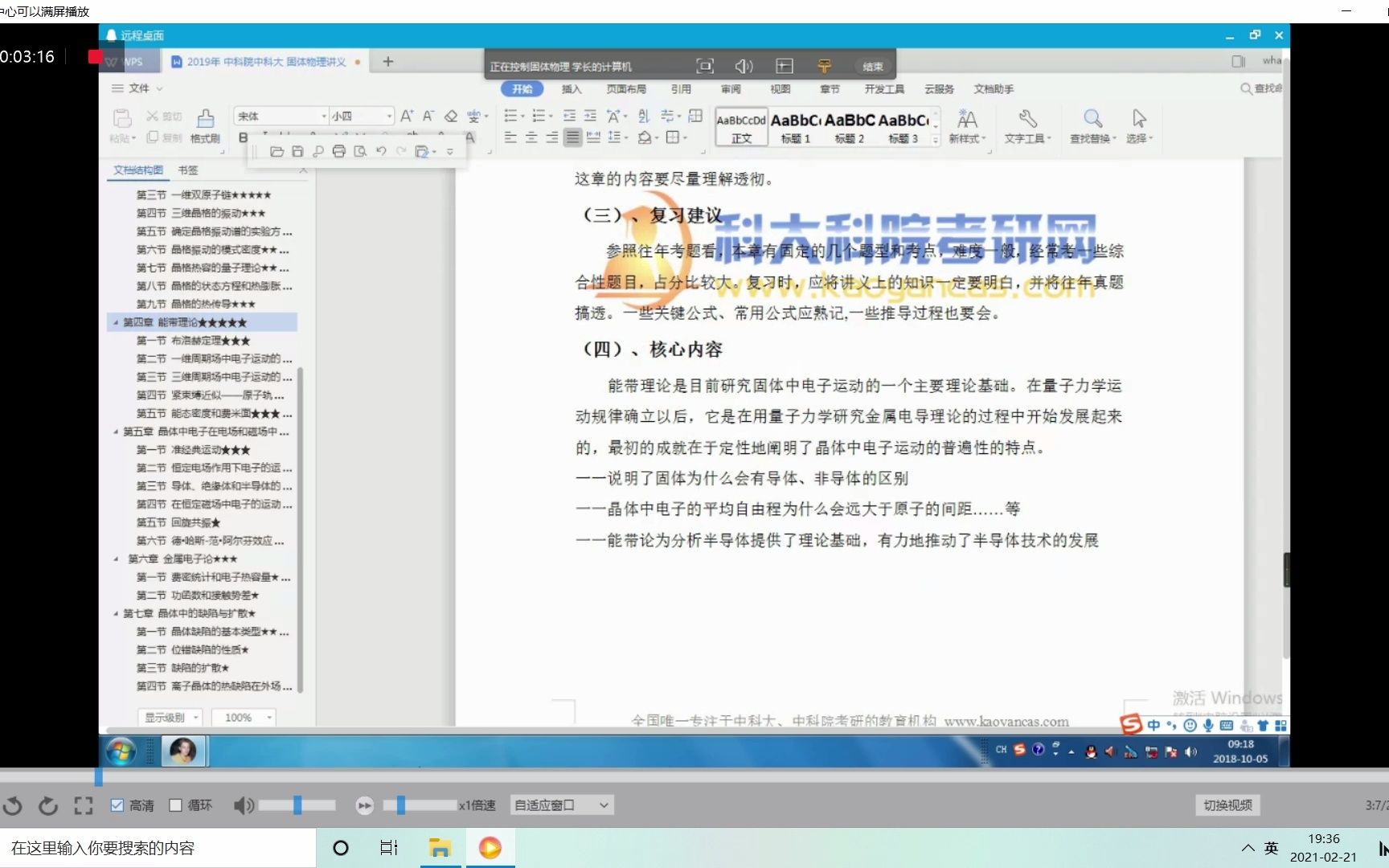Adjust the player volume slider
Screen dimensions: 1389x868
(297, 805)
